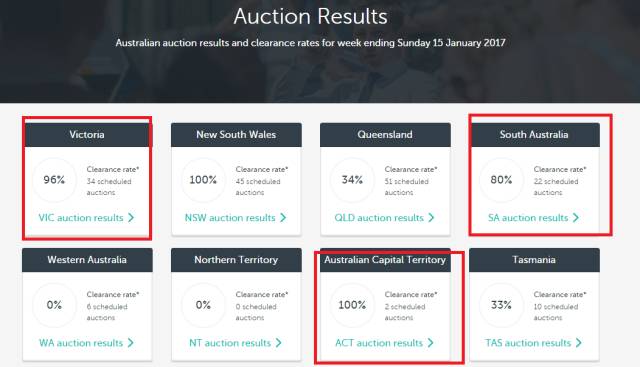Click chevron arrow next to NT auction results
Screen dimensions: 640x367
[279, 343]
